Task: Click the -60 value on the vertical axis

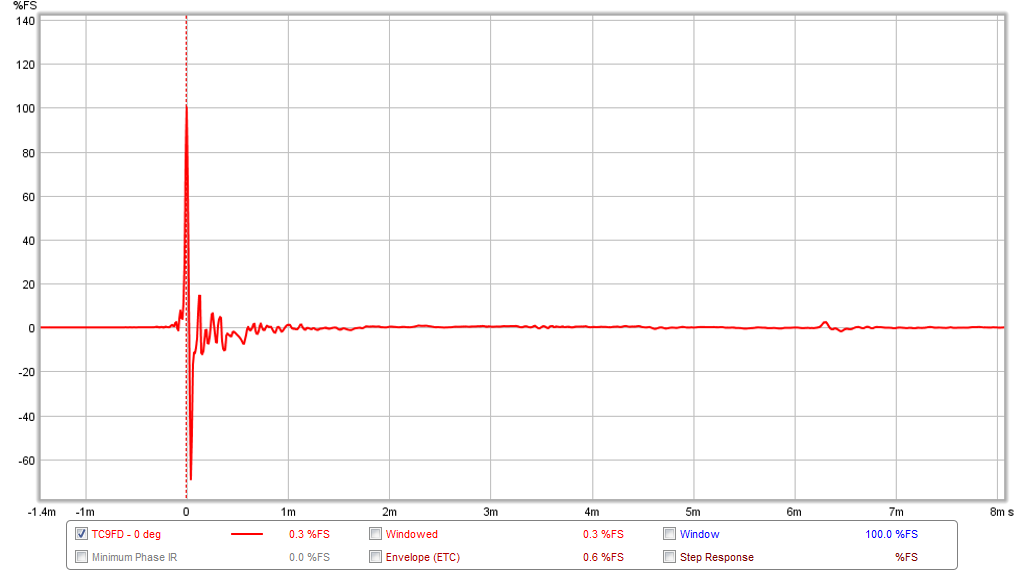Action: pyautogui.click(x=26, y=461)
